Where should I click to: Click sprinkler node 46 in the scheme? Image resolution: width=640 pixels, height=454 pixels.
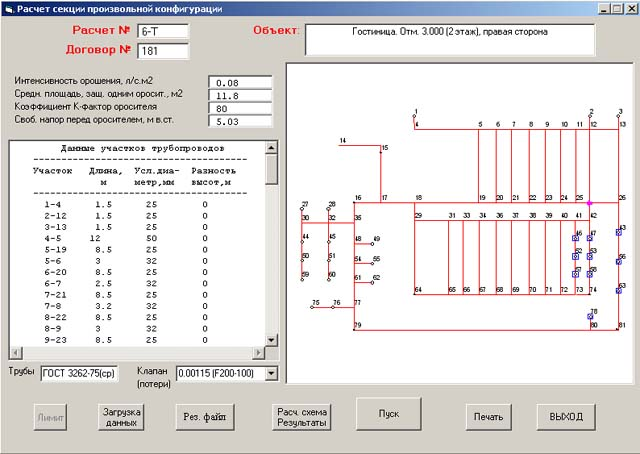coord(576,238)
